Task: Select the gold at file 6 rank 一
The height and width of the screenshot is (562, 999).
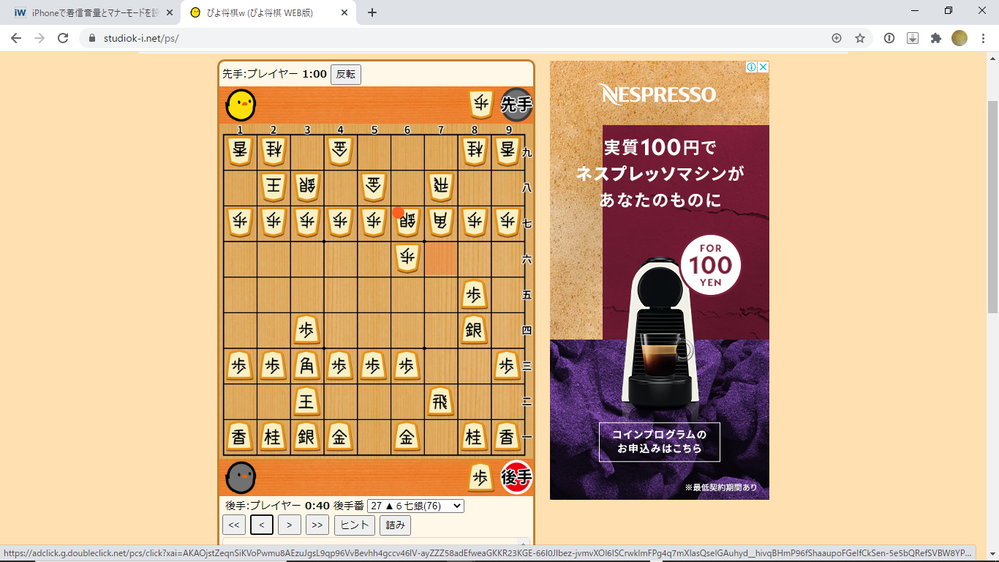Action: (407, 437)
